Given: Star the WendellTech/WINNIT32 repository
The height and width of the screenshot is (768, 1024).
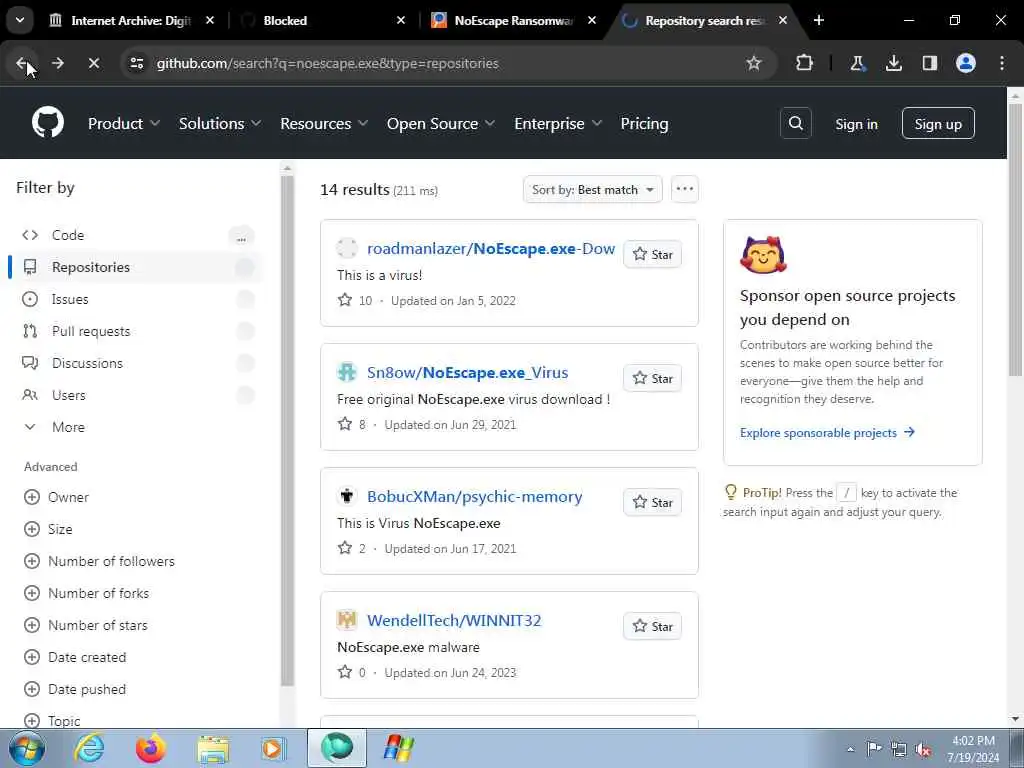Looking at the screenshot, I should point(652,626).
